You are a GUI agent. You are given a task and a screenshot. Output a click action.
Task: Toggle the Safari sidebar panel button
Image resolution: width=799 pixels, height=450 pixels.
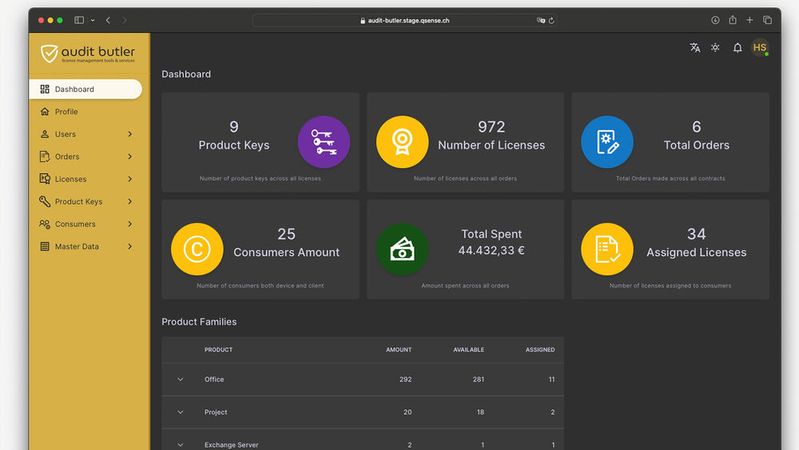(78, 20)
